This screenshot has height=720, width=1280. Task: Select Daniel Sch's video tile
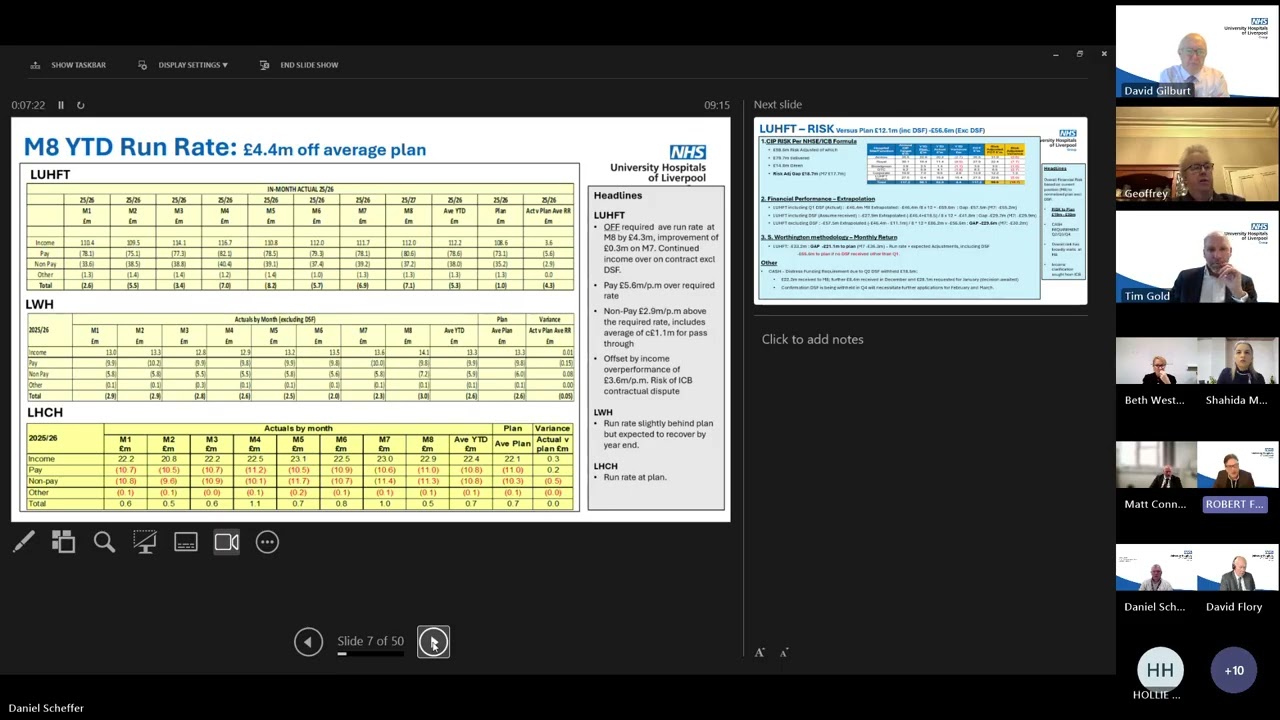(1156, 580)
